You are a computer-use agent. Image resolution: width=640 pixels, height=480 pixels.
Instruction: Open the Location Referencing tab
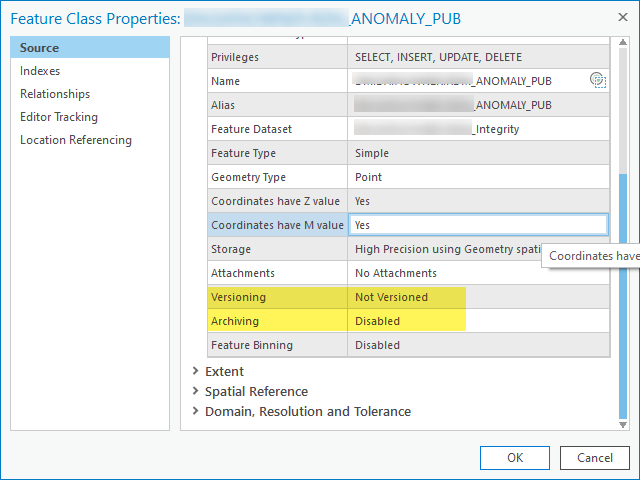(x=76, y=140)
